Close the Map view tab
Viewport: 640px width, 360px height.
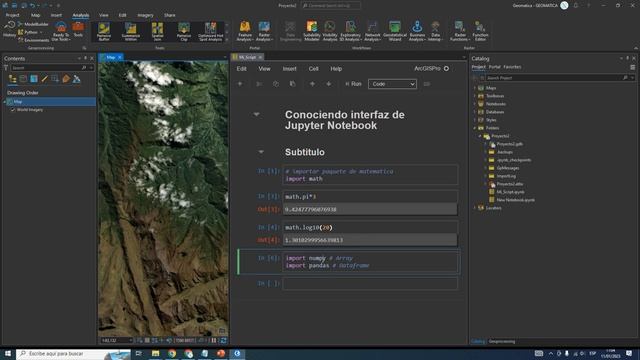click(120, 58)
